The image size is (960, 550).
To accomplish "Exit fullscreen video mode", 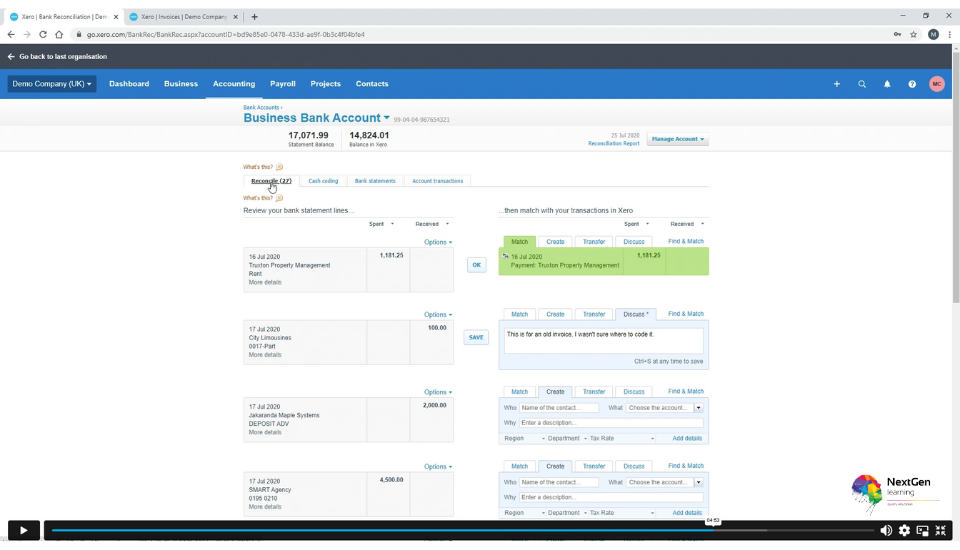I will 940,530.
